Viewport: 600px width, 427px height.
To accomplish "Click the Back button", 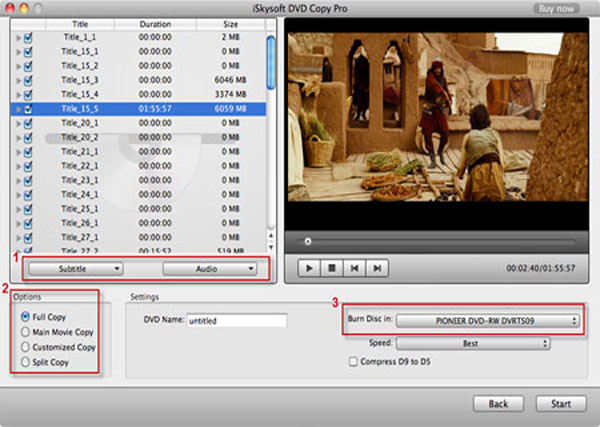I will pyautogui.click(x=498, y=404).
